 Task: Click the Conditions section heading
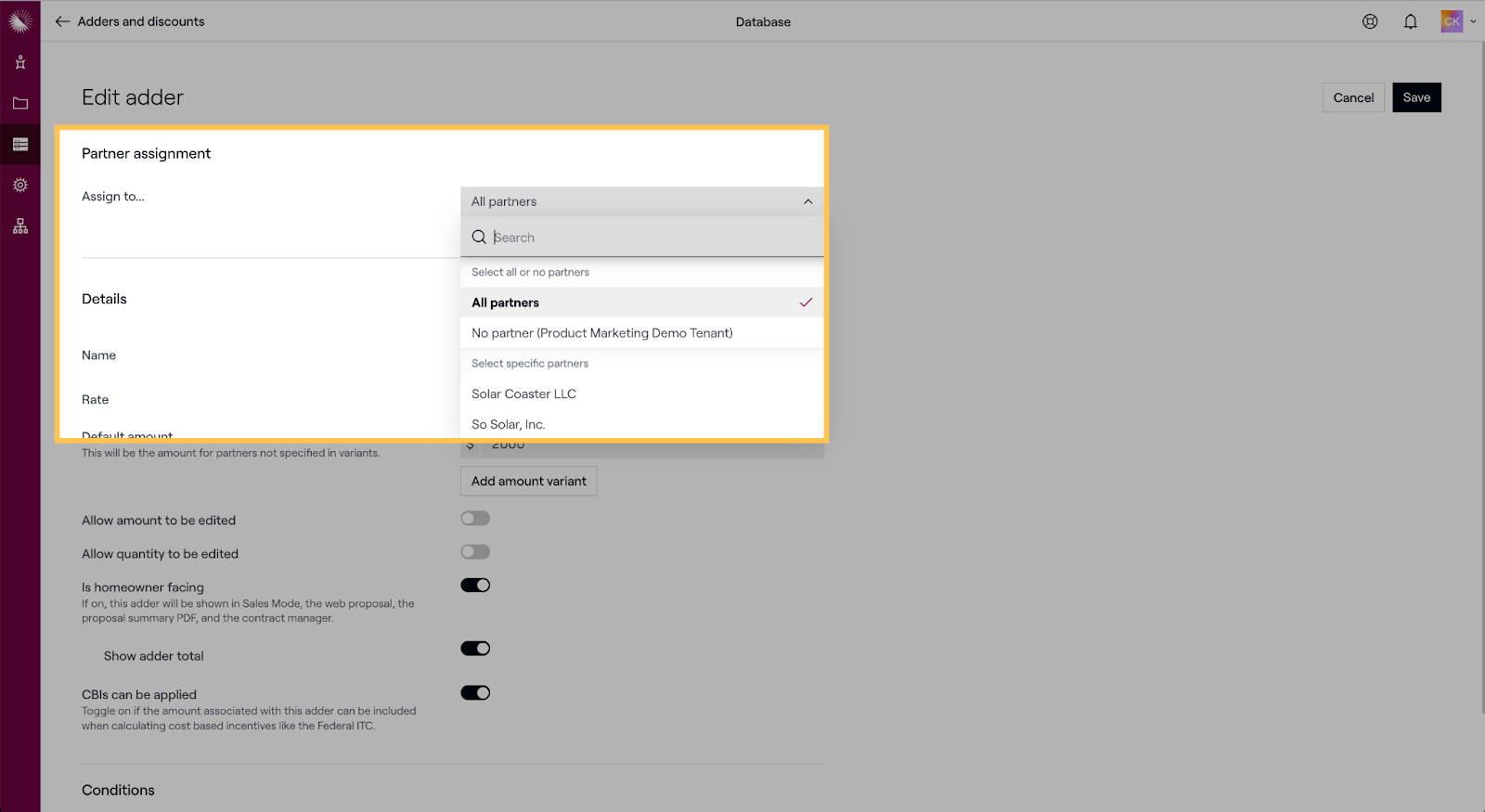(x=118, y=790)
